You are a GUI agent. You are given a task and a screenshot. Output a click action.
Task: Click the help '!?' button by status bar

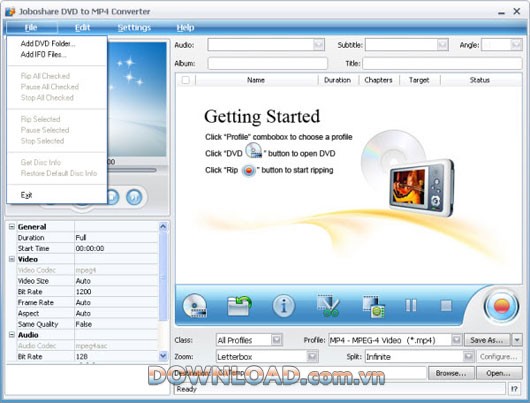pos(514,389)
